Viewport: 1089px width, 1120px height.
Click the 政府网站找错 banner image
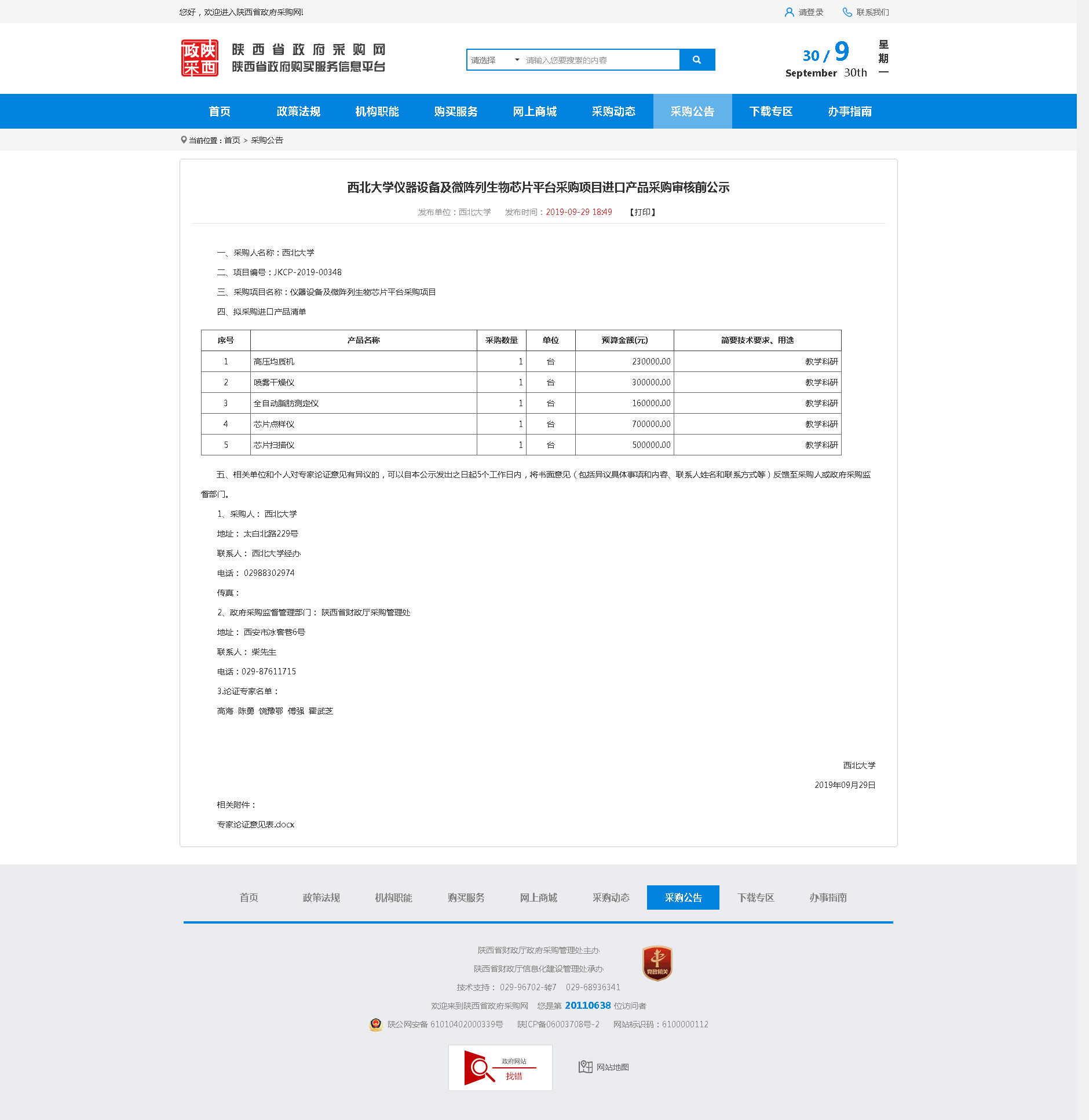[x=500, y=1068]
